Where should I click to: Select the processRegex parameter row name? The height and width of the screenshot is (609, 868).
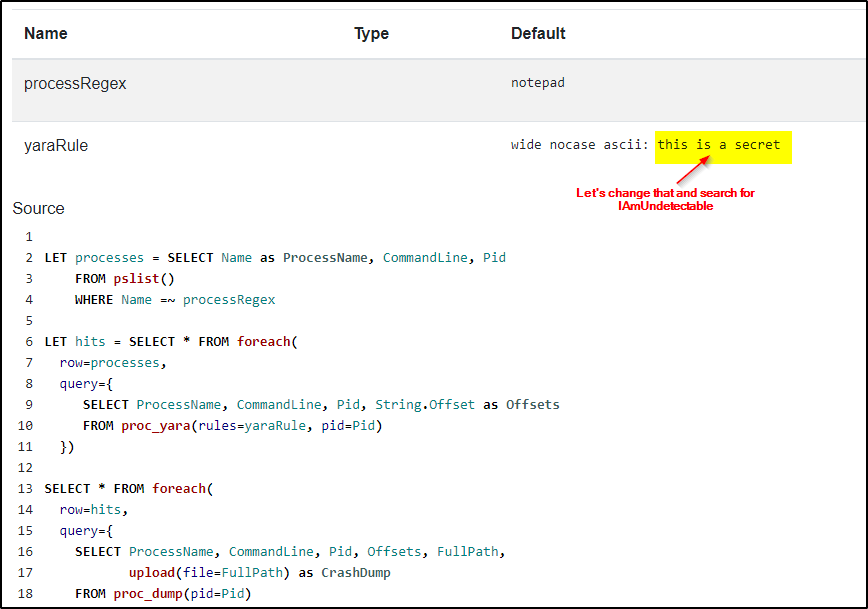(75, 84)
